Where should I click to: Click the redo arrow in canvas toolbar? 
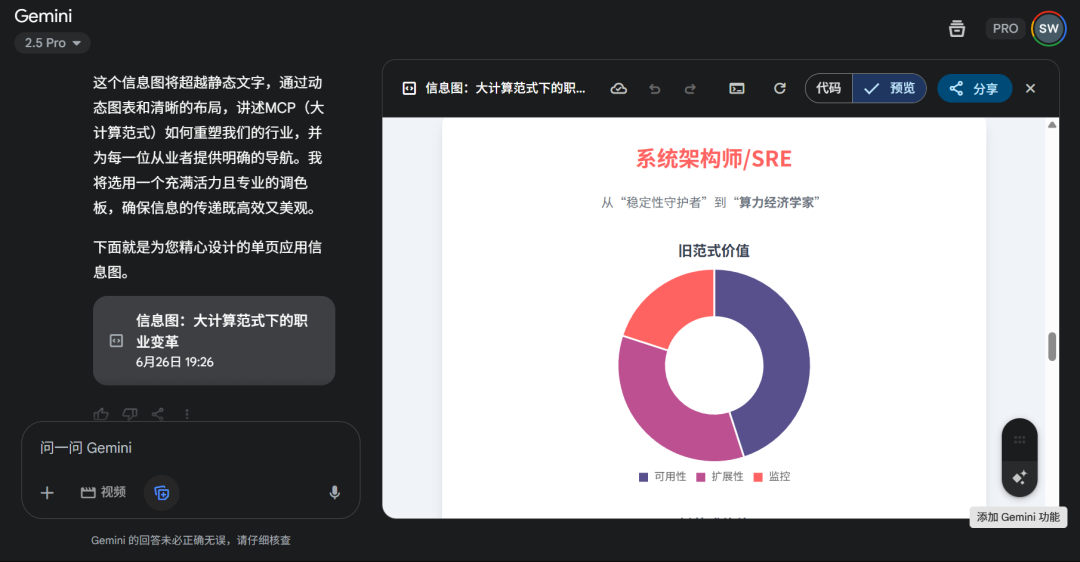click(690, 88)
